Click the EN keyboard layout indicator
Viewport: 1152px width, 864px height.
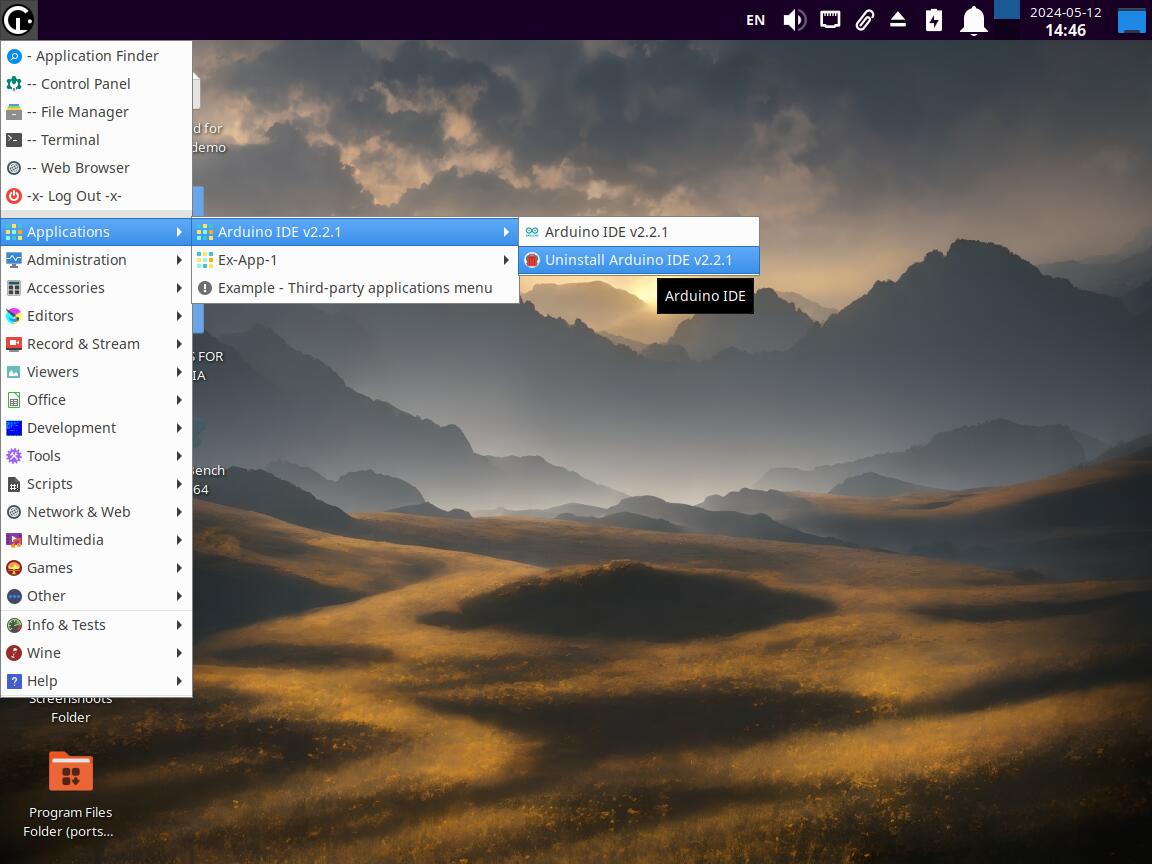pos(755,21)
